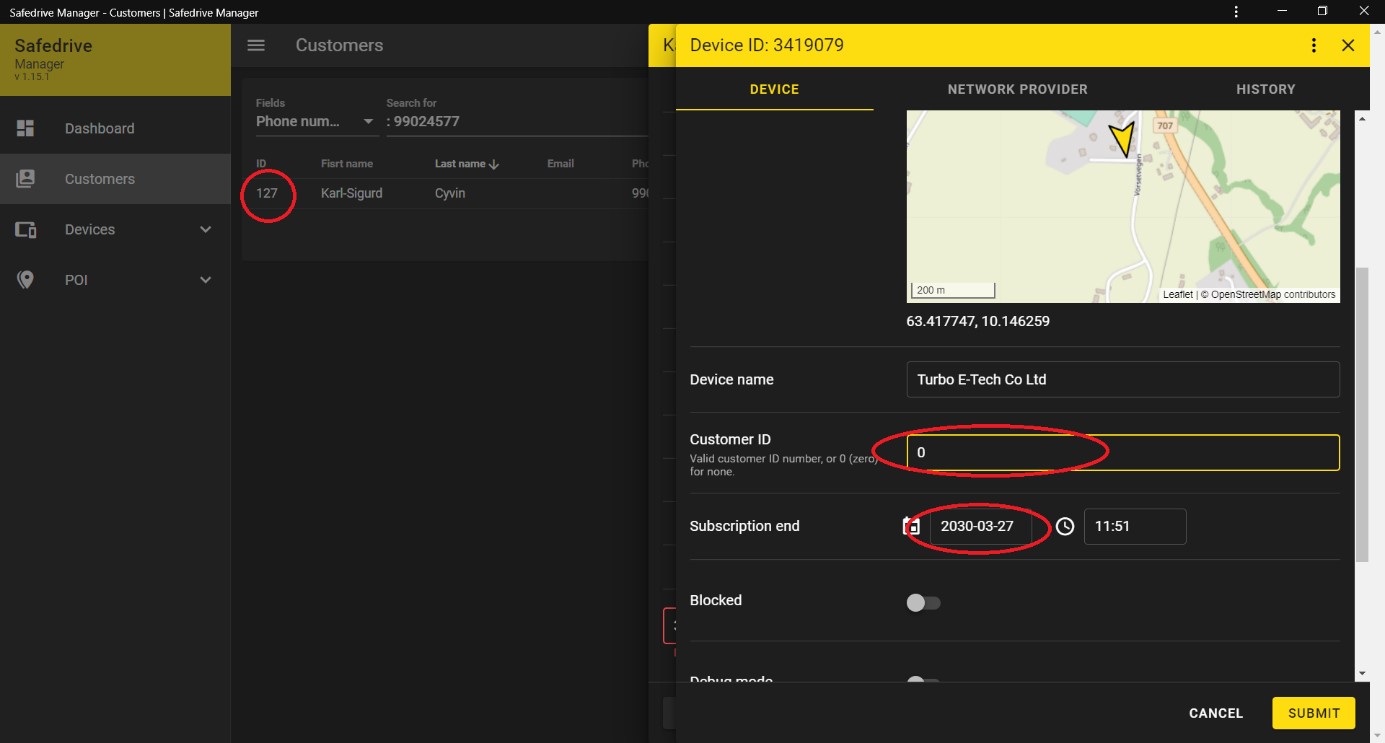Click the Customer ID input field
Viewport: 1385px width, 743px height.
[1122, 452]
